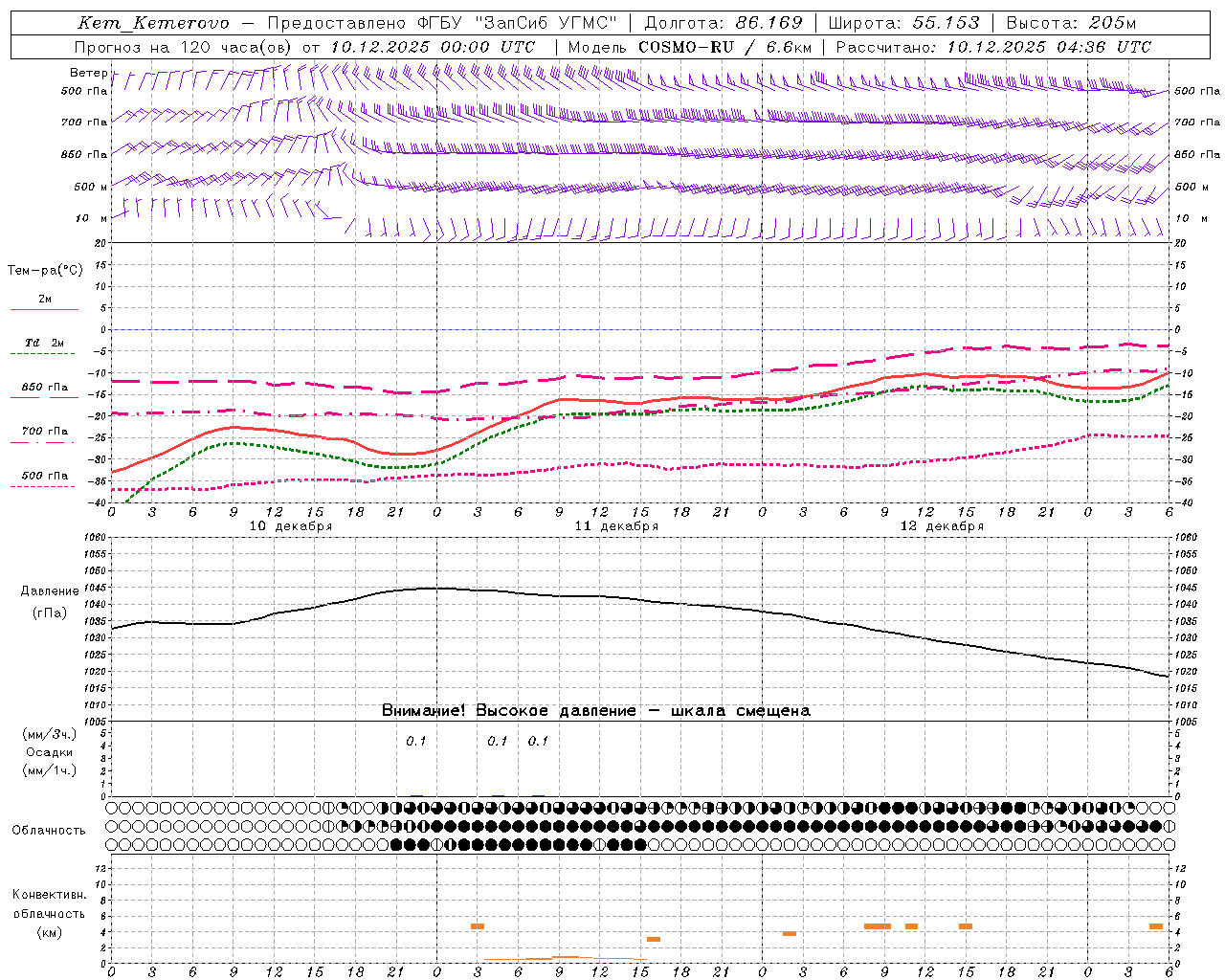
Task: Click the longitude value Долгота: 86.169
Action: (x=724, y=23)
